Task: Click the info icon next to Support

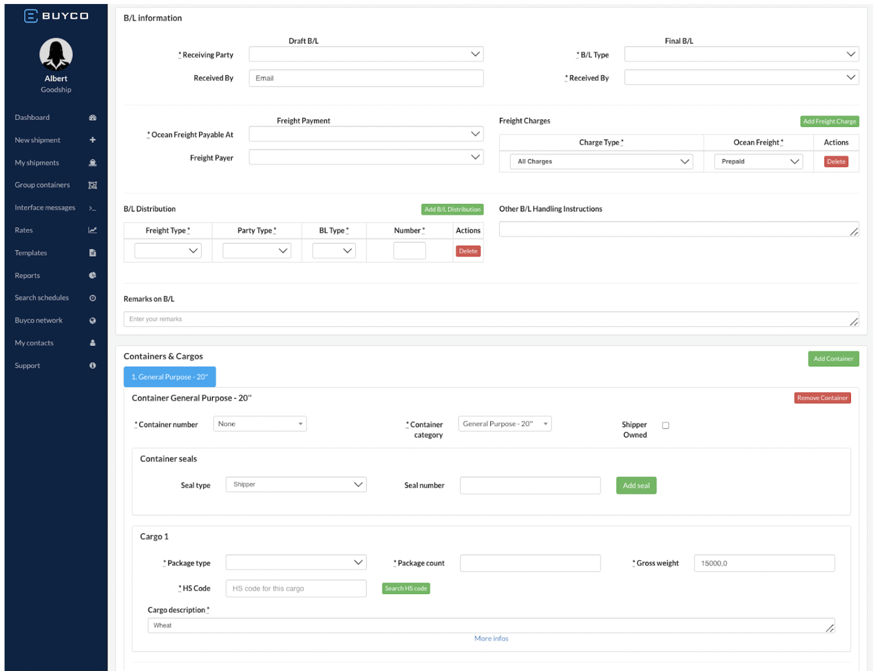Action: (x=92, y=365)
